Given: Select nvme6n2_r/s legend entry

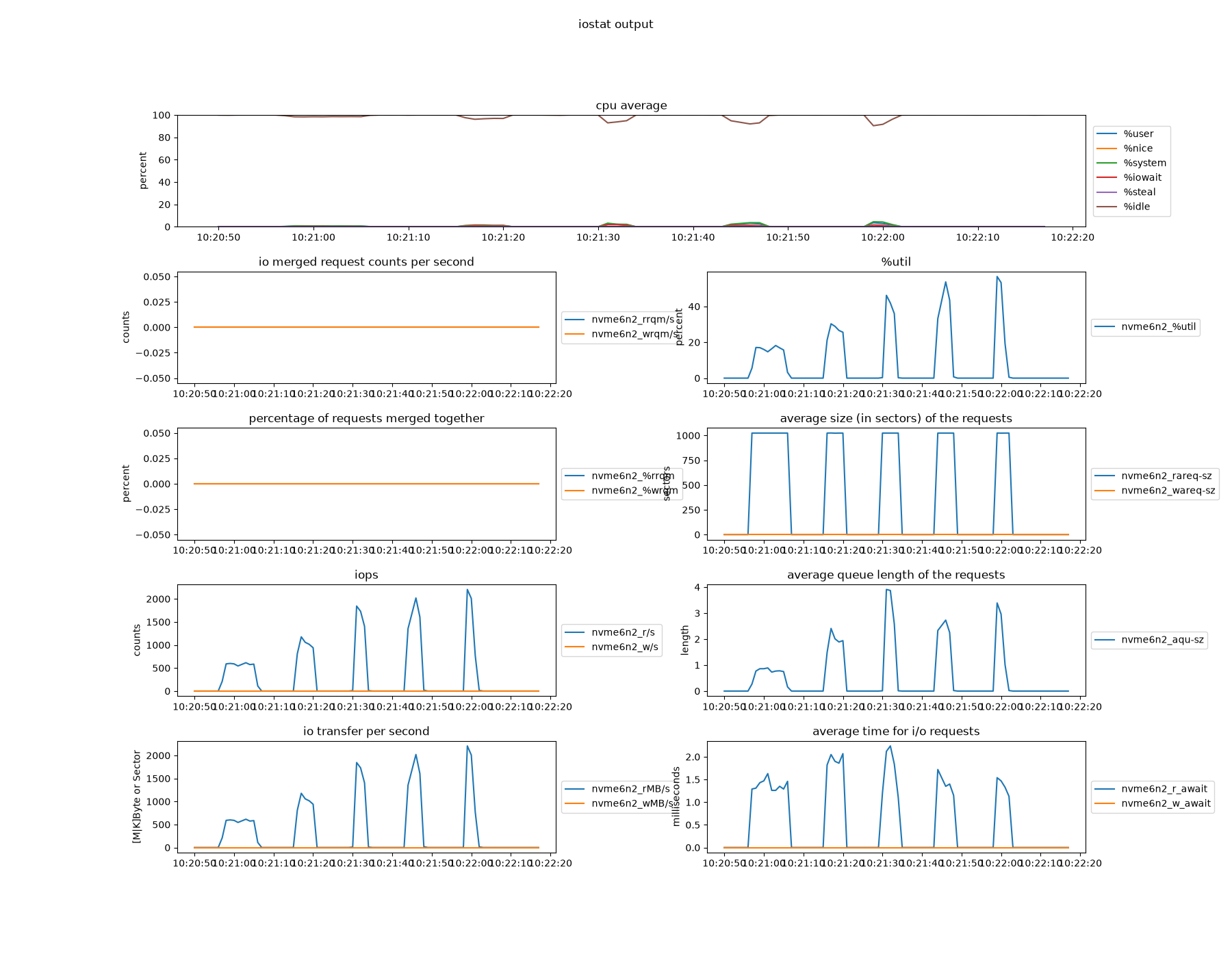Looking at the screenshot, I should (x=610, y=633).
